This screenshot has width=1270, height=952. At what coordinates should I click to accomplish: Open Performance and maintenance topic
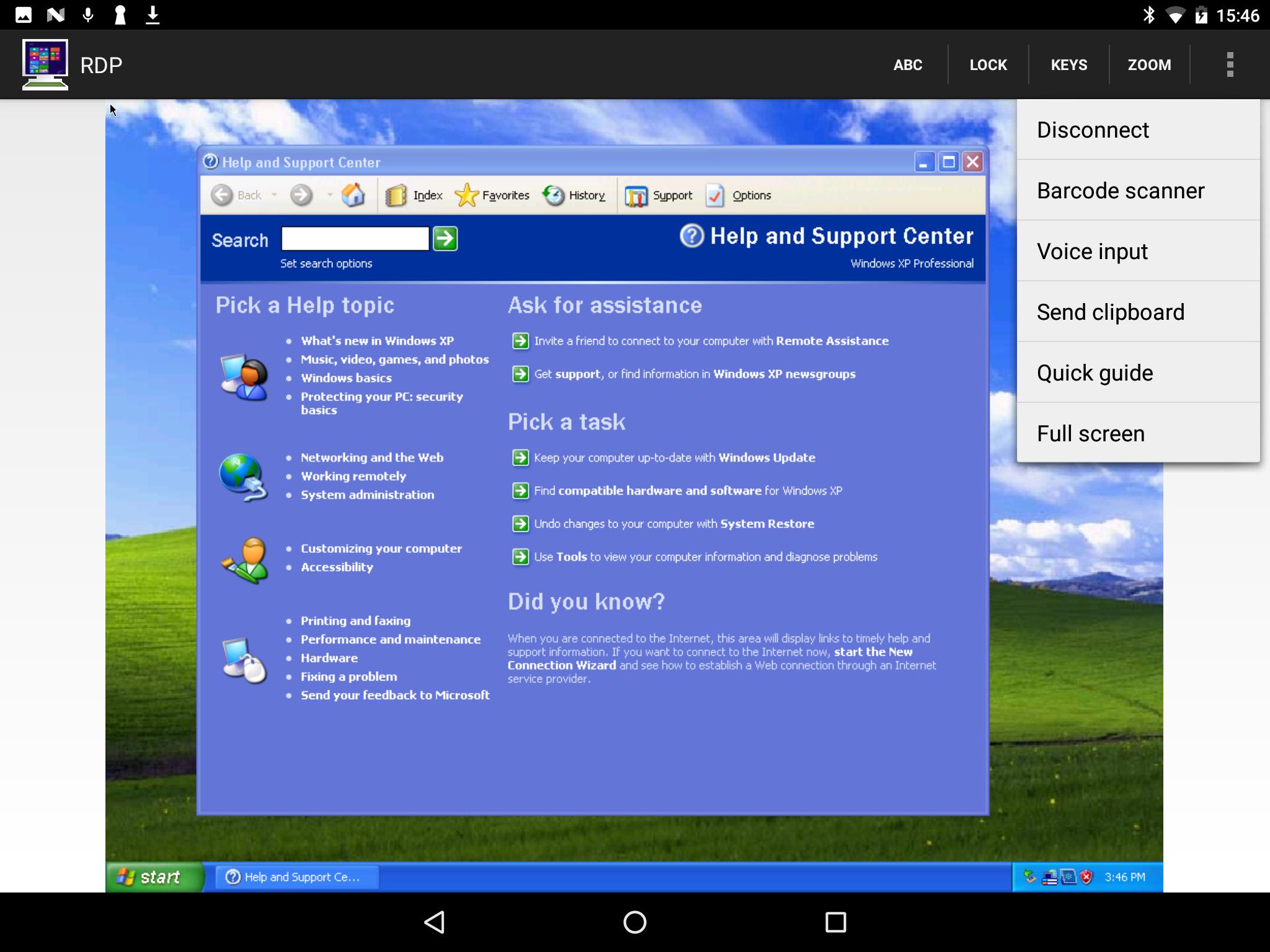390,640
